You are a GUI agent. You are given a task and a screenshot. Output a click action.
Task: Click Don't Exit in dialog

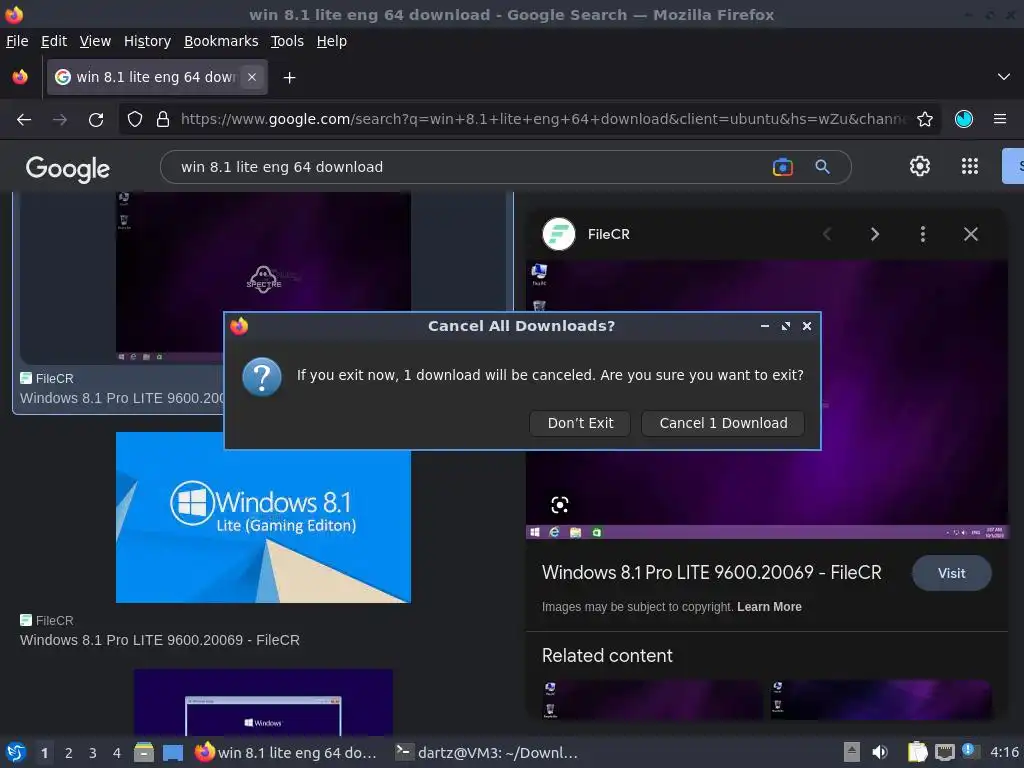point(580,423)
